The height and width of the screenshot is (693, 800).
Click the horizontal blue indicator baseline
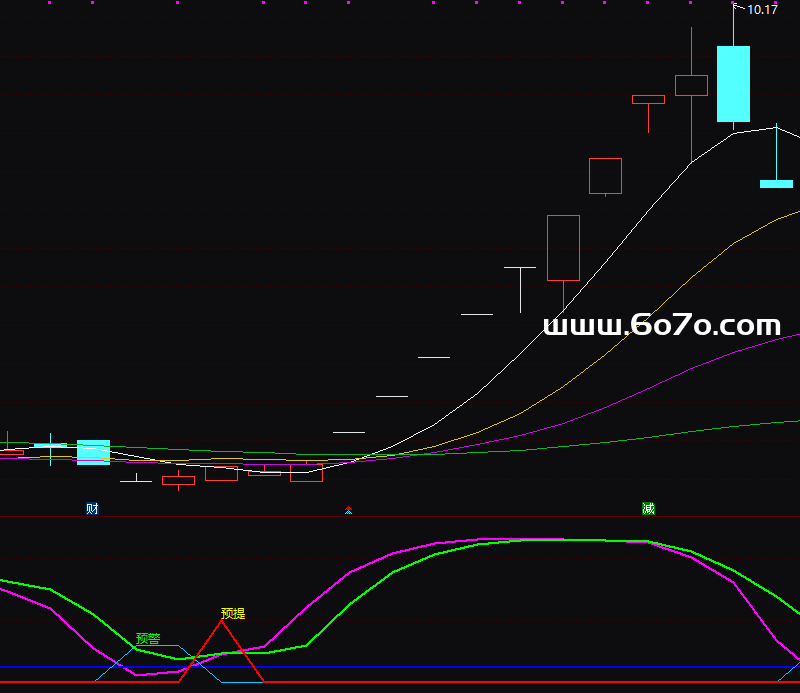click(400, 667)
